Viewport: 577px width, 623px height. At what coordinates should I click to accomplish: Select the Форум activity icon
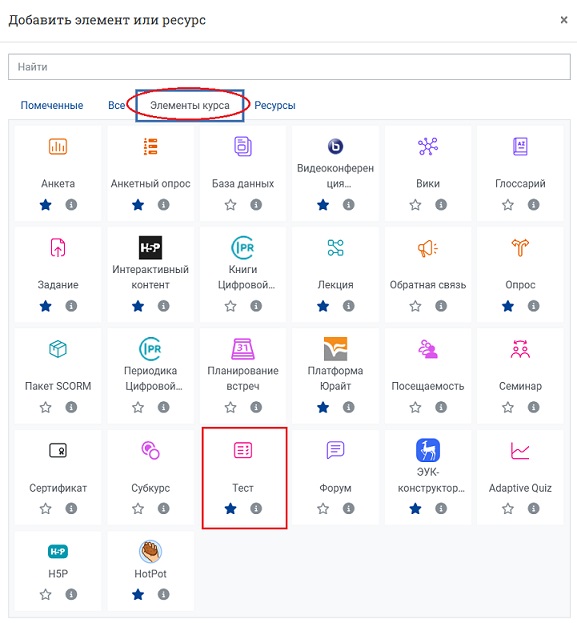335,450
